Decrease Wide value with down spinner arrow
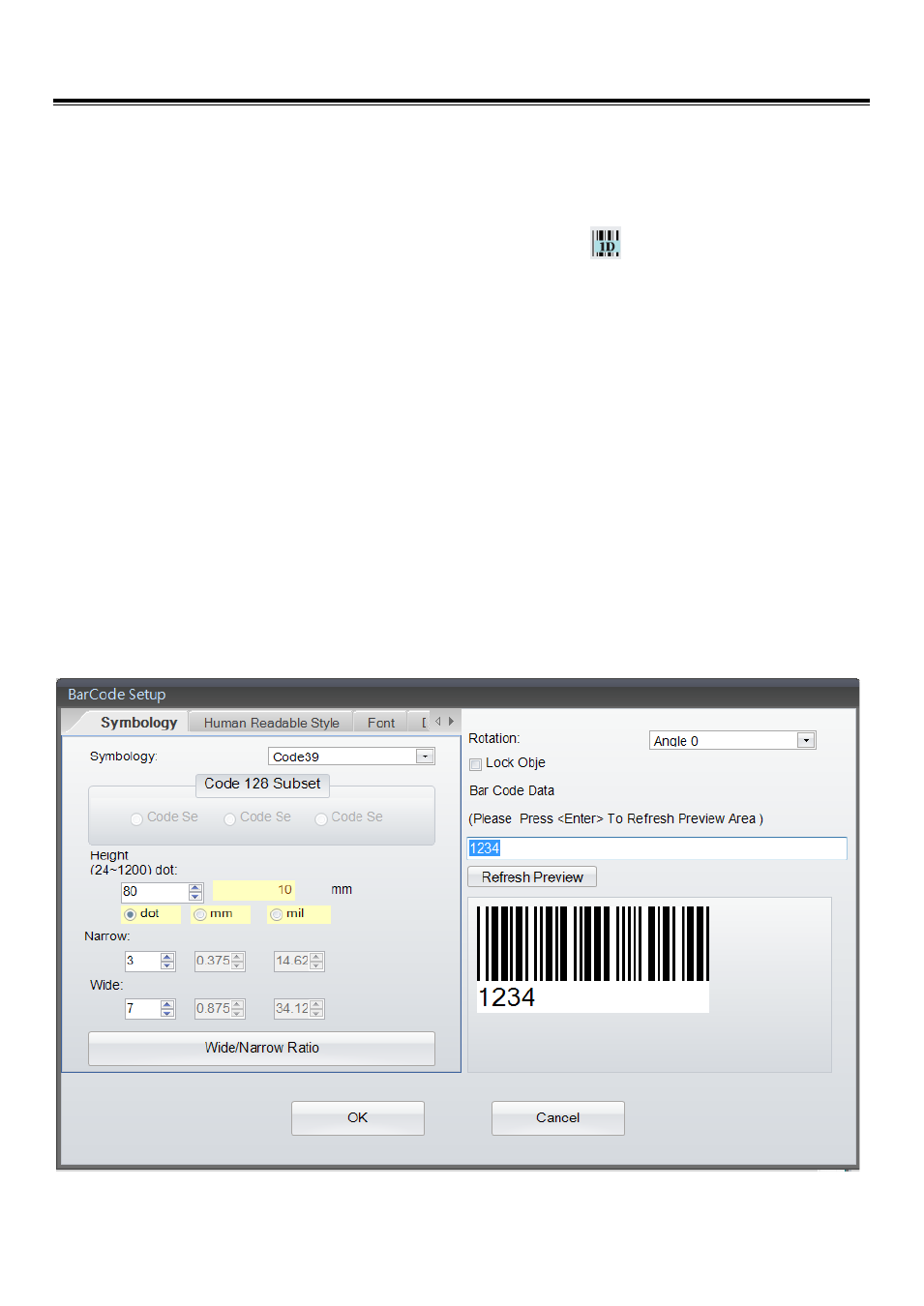The height and width of the screenshot is (1306, 924). (x=167, y=1014)
